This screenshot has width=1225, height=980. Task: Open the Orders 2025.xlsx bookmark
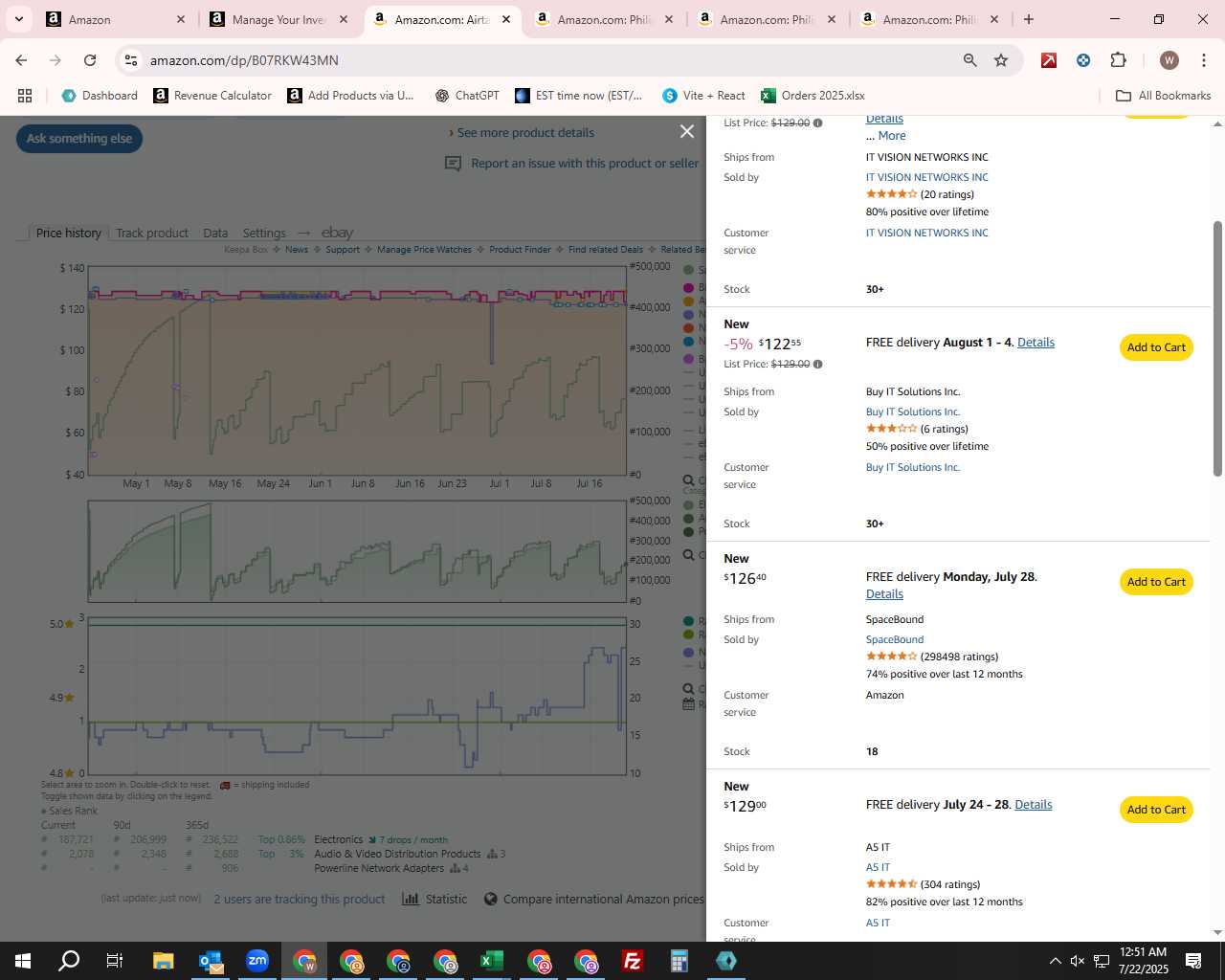click(813, 96)
